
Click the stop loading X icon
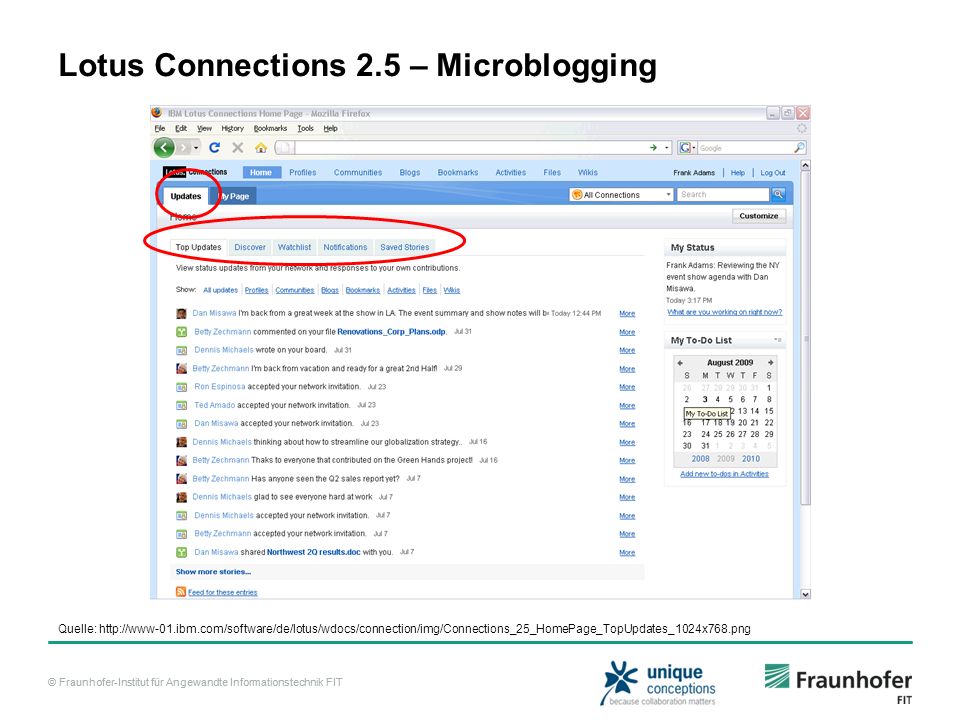pos(238,148)
